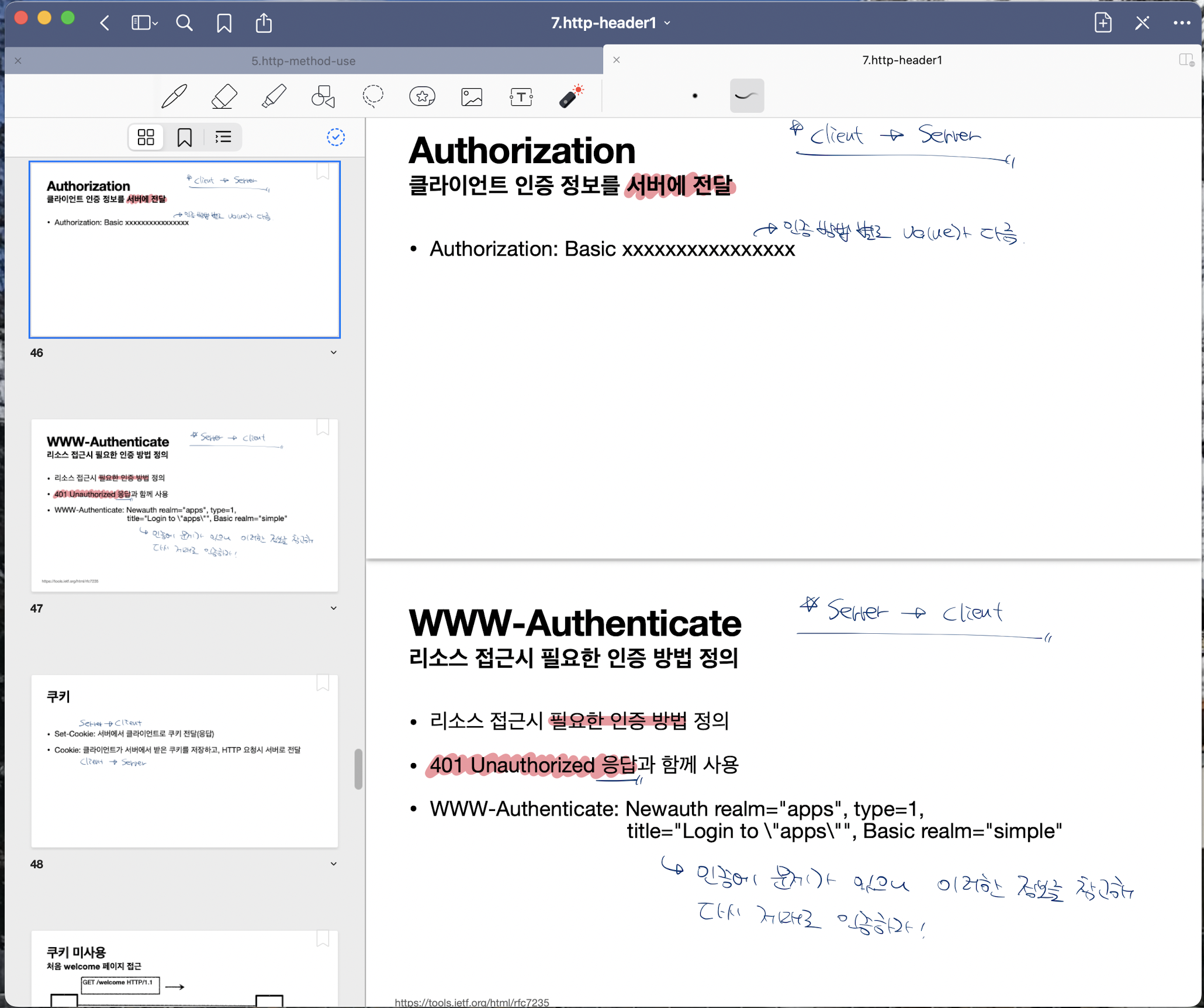Toggle page selection mode checkmark
Viewport: 1204px width, 1008px height.
335,137
